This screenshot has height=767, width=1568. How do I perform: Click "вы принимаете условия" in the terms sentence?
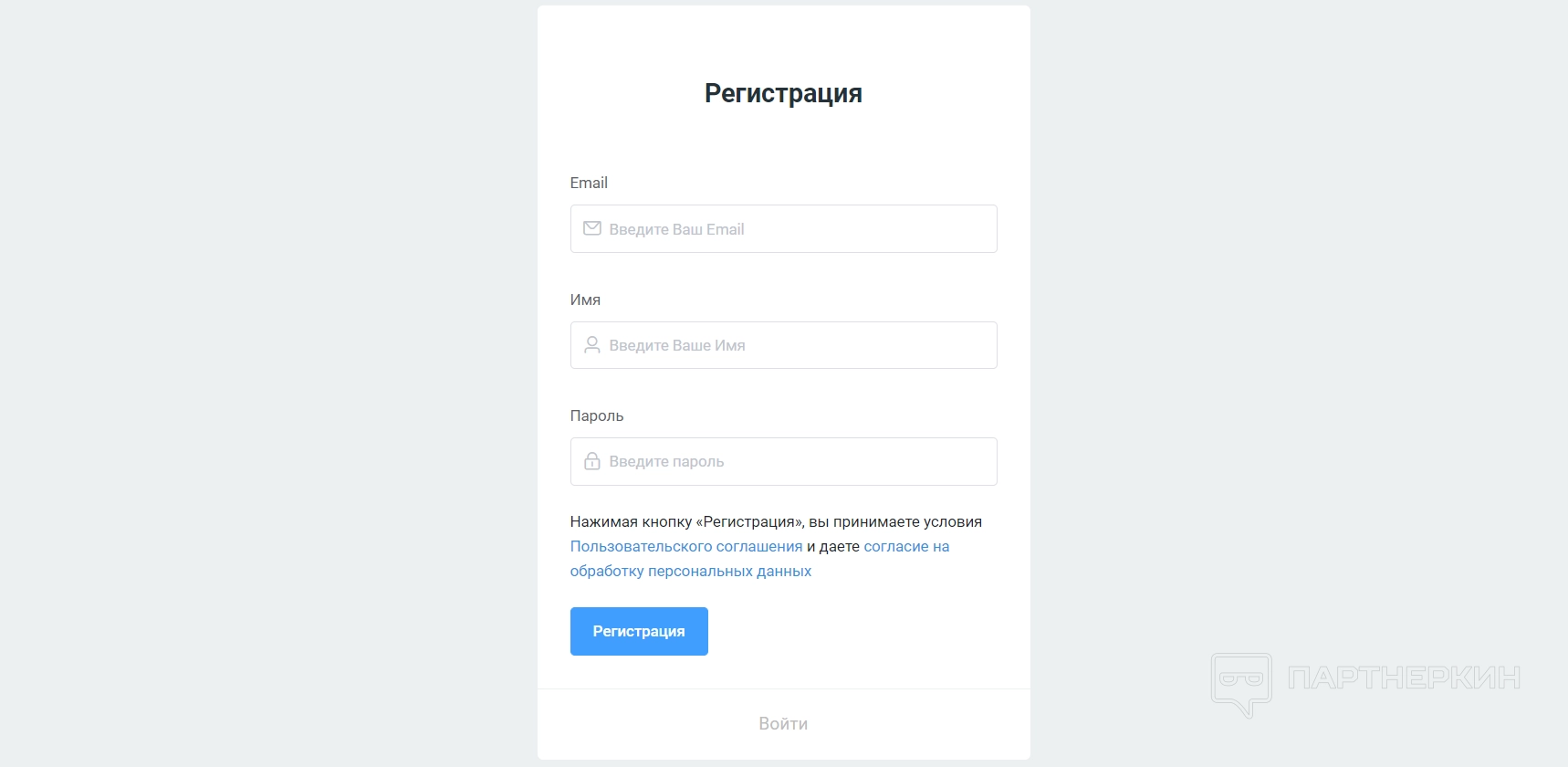(894, 521)
